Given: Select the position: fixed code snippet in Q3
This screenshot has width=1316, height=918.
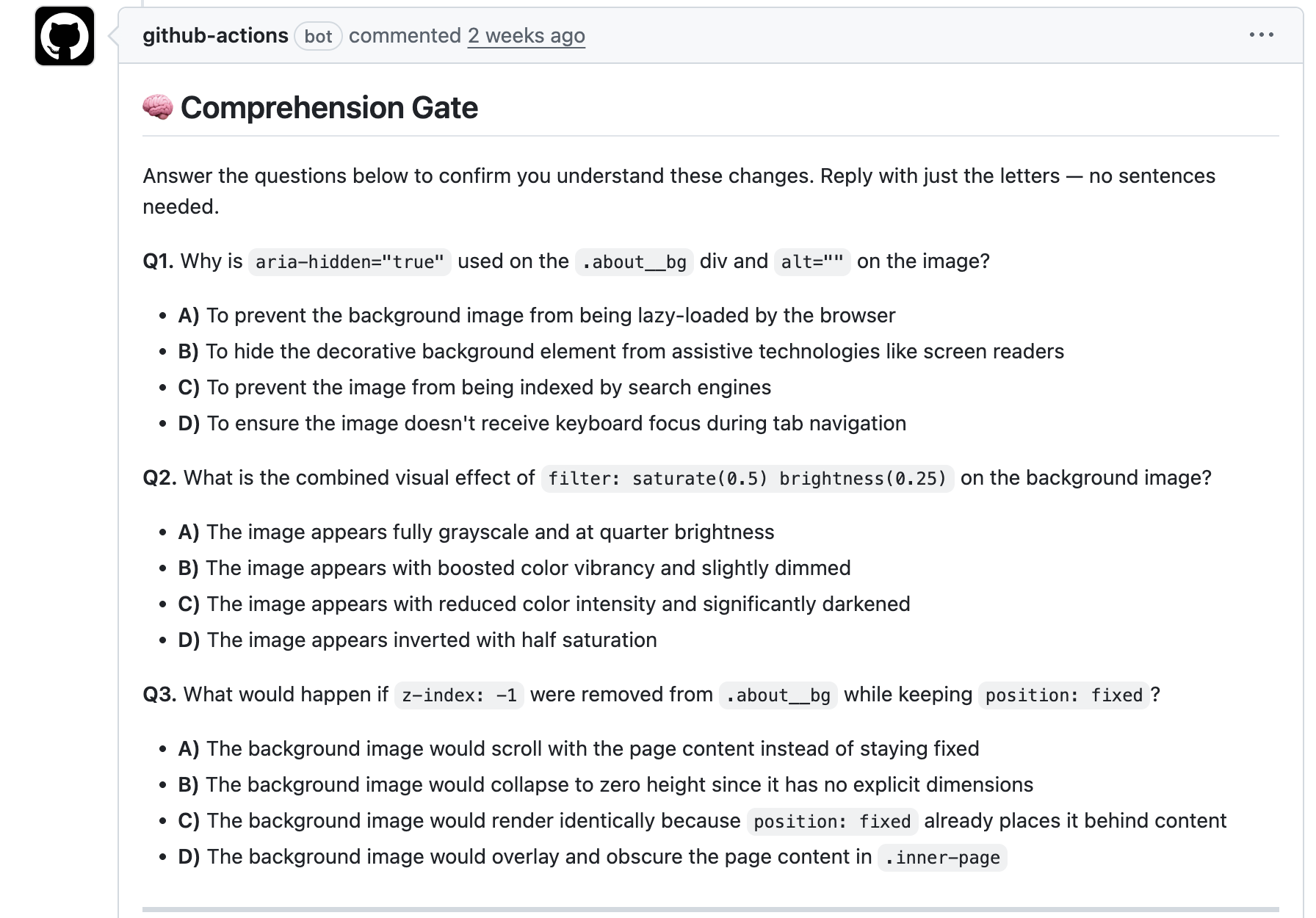Looking at the screenshot, I should (x=1064, y=695).
